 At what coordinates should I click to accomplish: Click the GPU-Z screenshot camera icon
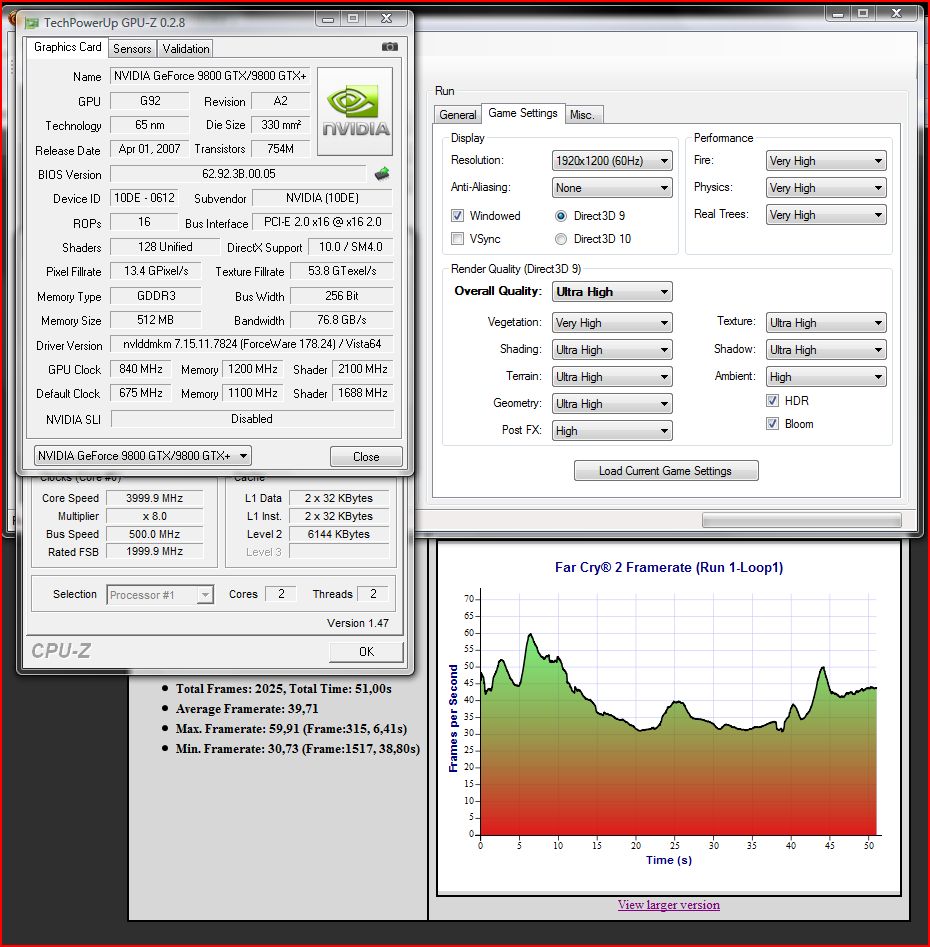[x=390, y=47]
